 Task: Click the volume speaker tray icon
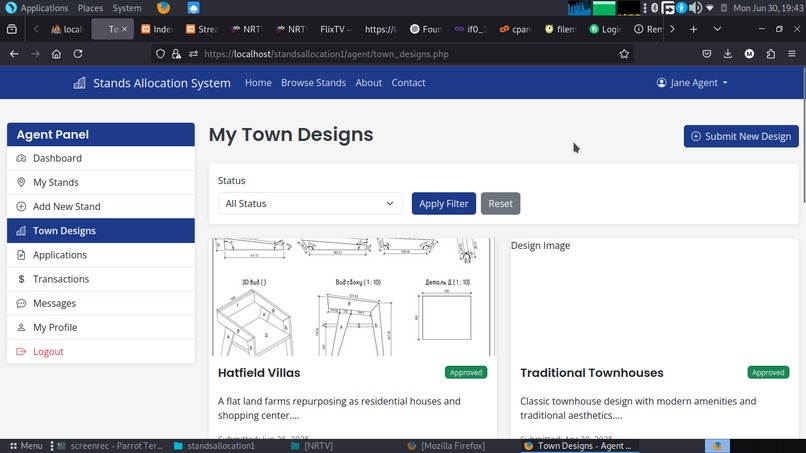[695, 8]
